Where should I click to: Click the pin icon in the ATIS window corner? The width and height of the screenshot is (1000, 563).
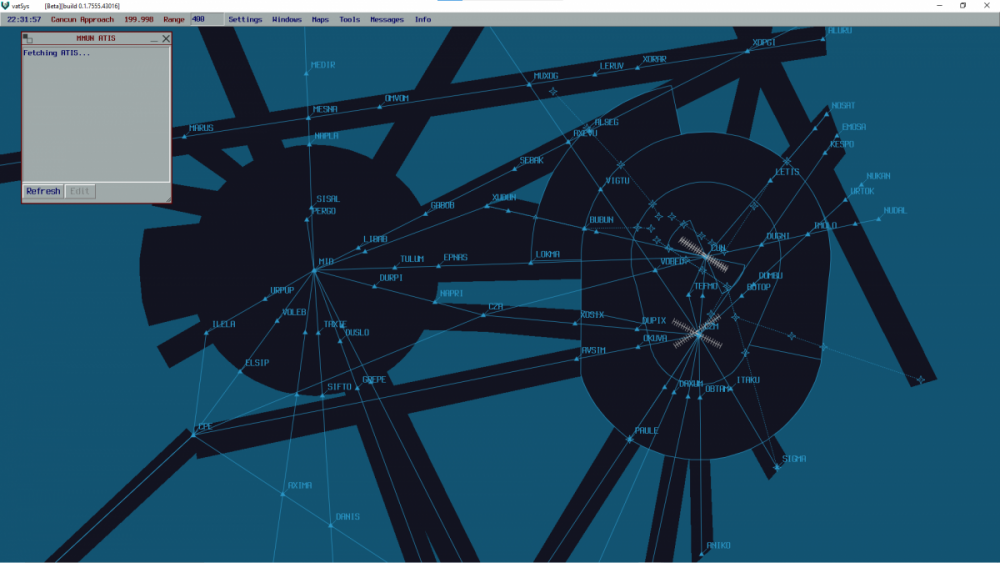(x=29, y=39)
